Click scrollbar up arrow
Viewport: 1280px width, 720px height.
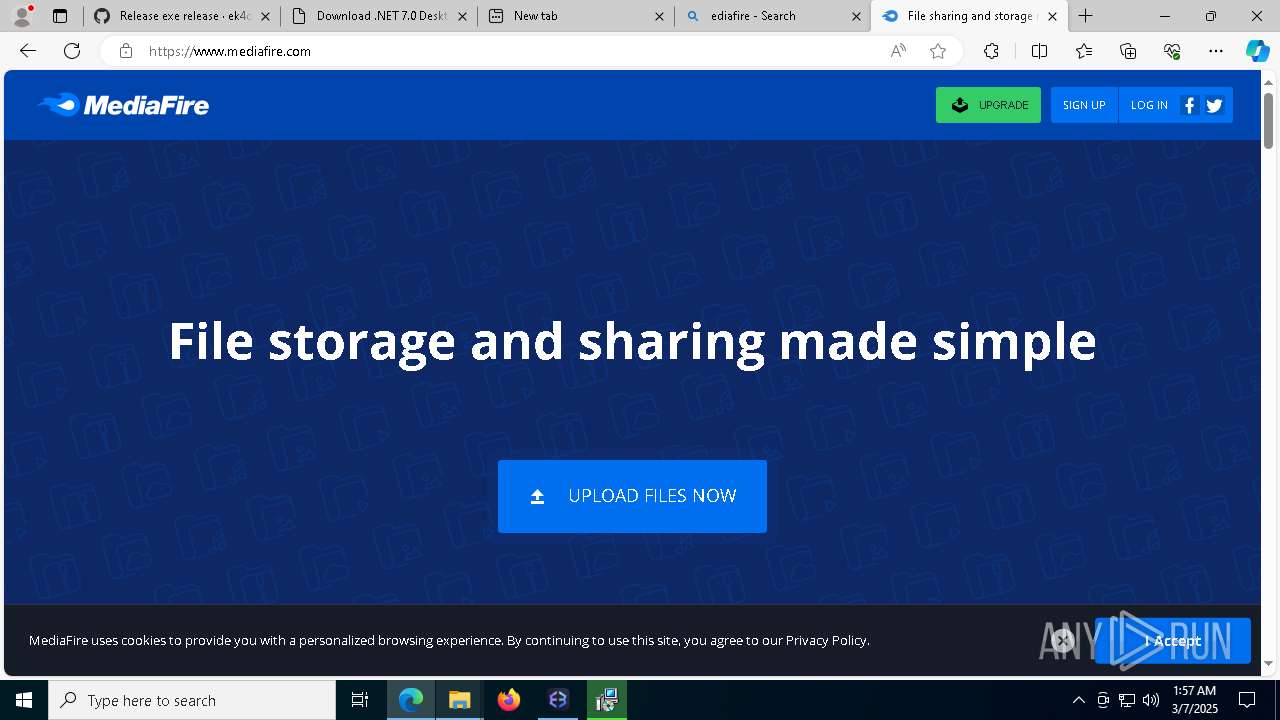pos(1269,82)
